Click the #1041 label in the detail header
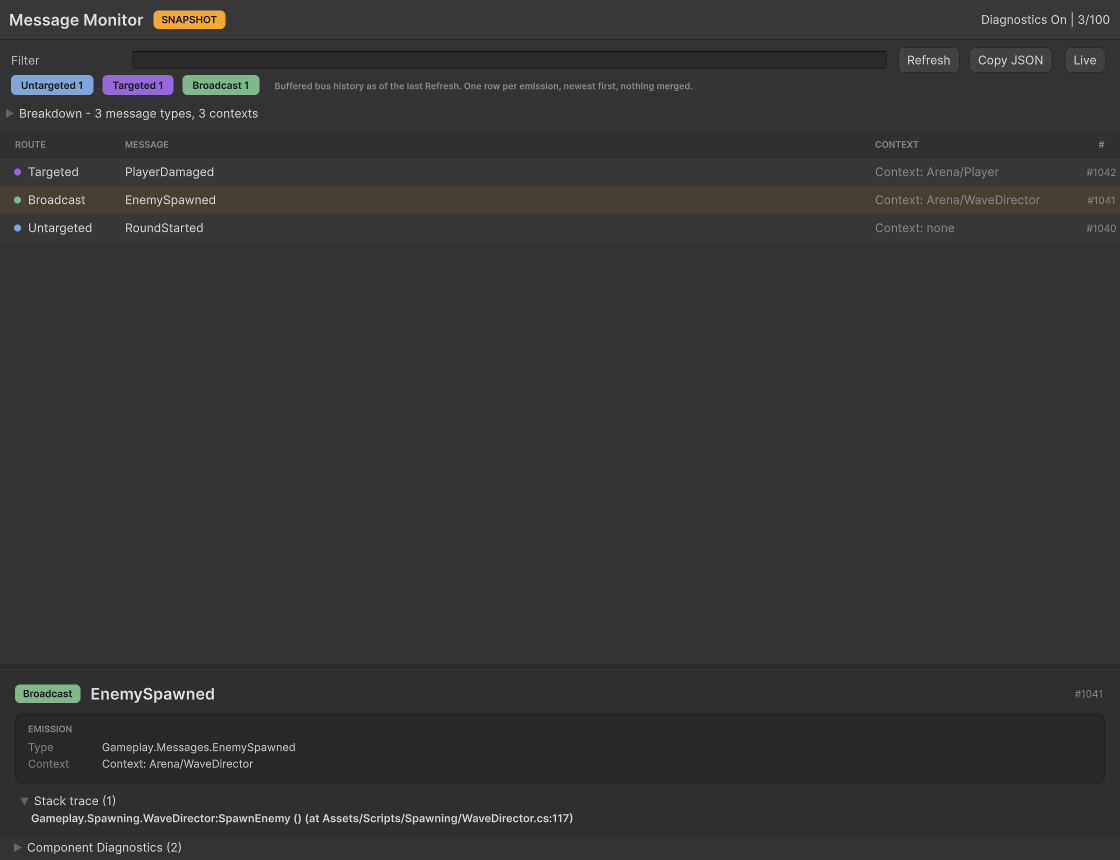Image resolution: width=1120 pixels, height=860 pixels. [1089, 694]
